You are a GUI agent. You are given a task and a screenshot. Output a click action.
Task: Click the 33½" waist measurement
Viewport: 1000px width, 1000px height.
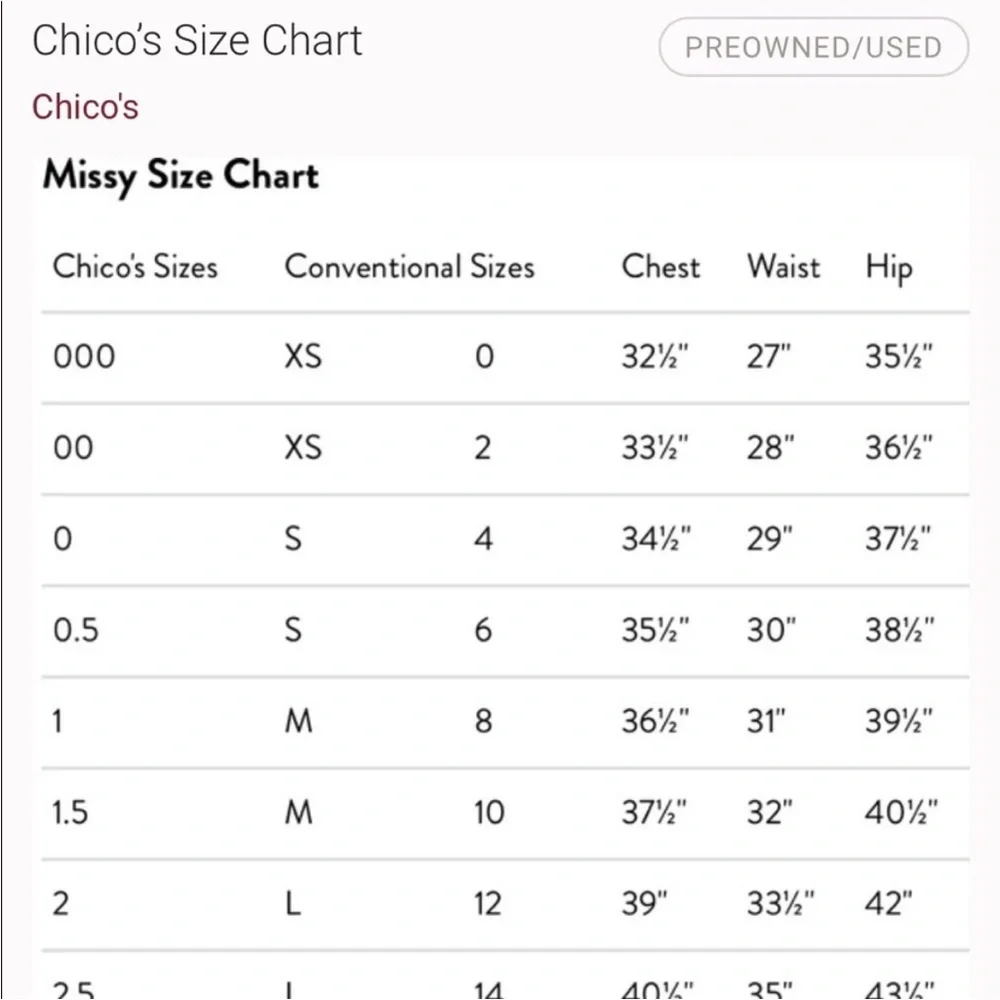pyautogui.click(x=781, y=904)
